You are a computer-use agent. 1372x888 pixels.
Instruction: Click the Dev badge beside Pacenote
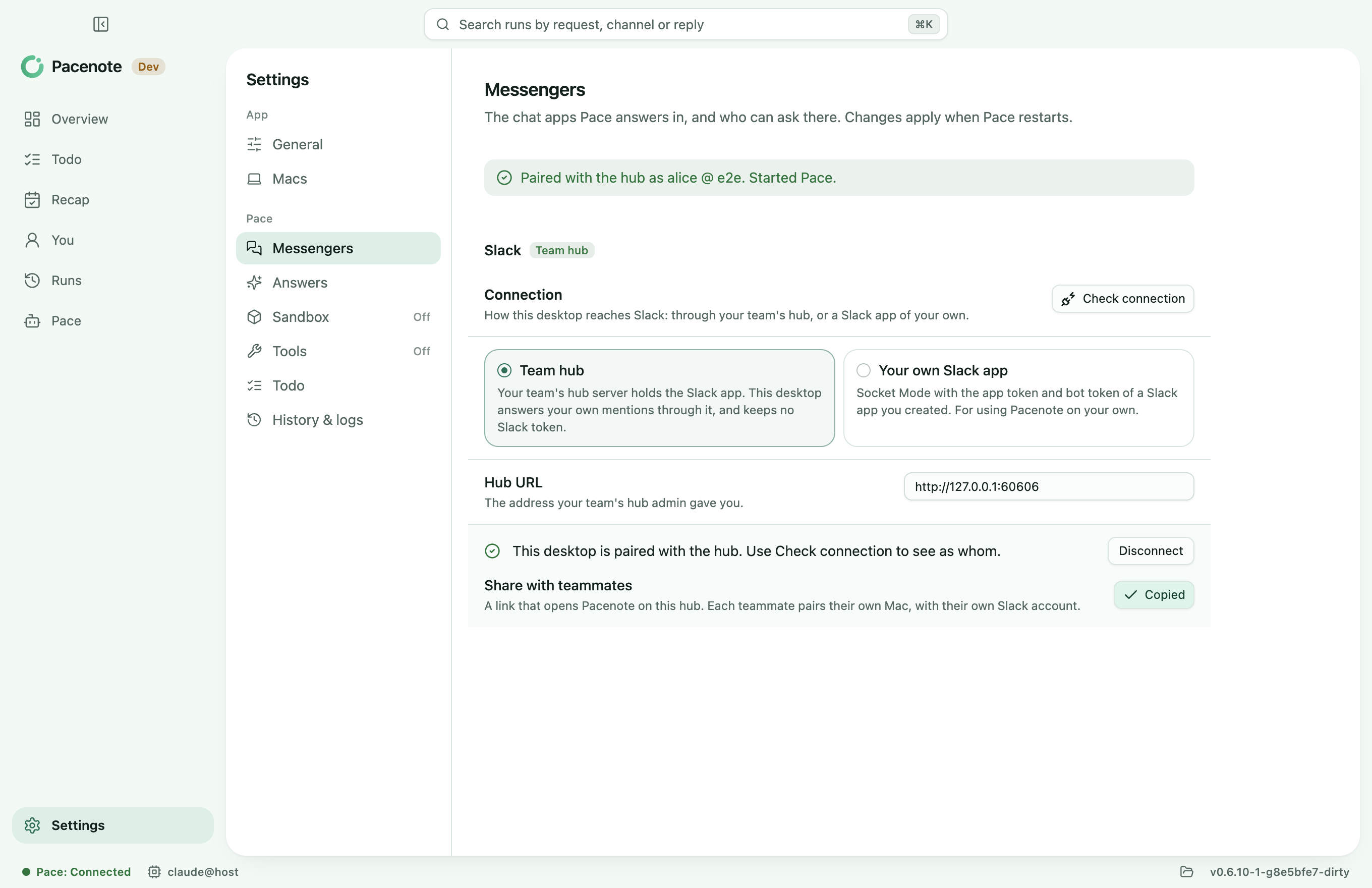pyautogui.click(x=148, y=67)
